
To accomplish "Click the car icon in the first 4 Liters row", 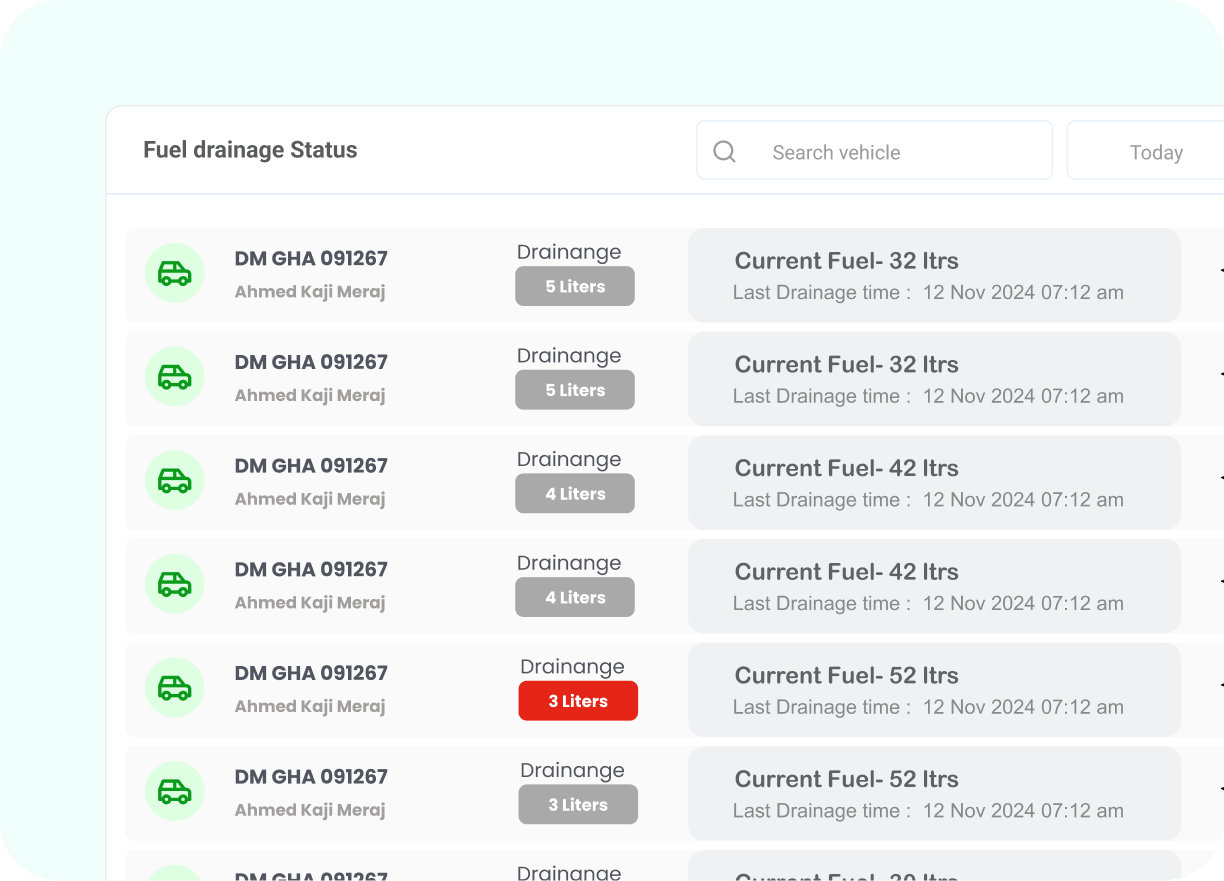I will [175, 481].
